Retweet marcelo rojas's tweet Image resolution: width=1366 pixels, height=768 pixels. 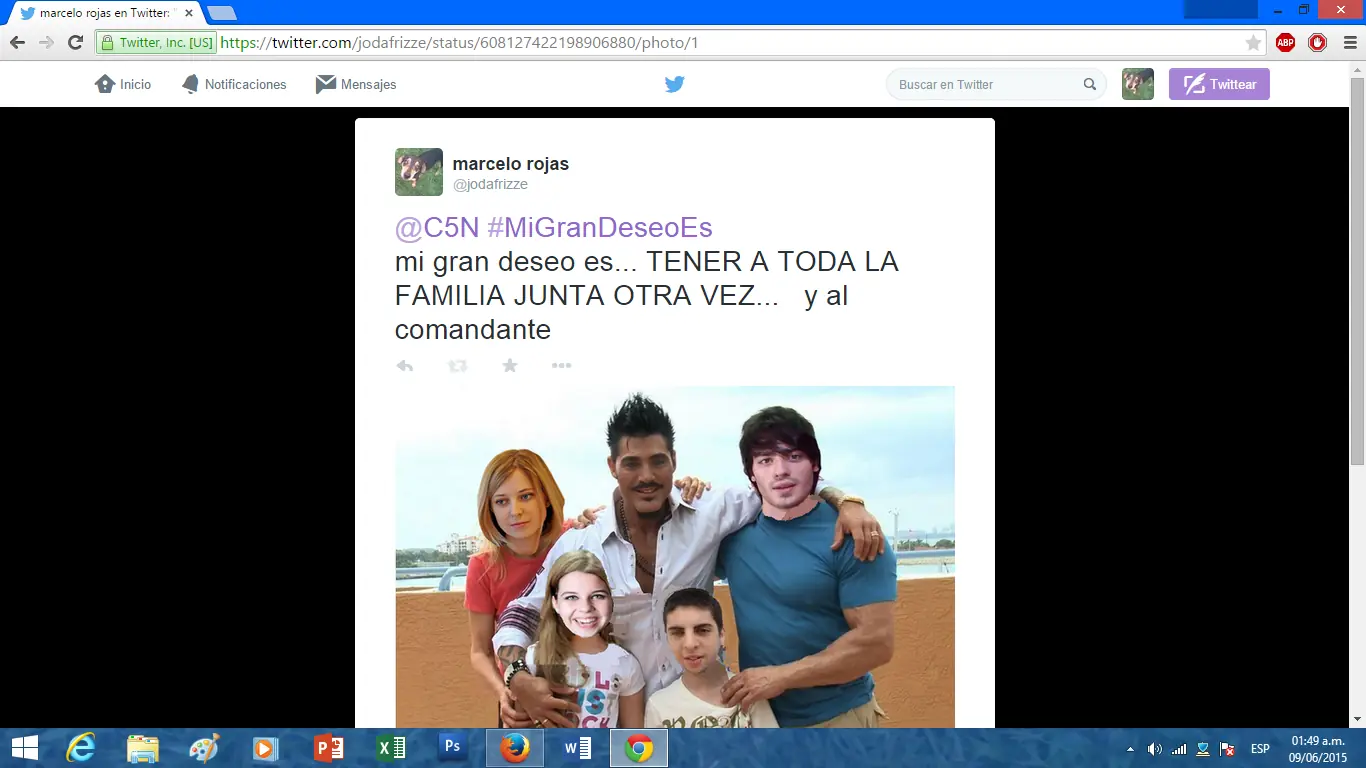pyautogui.click(x=458, y=366)
